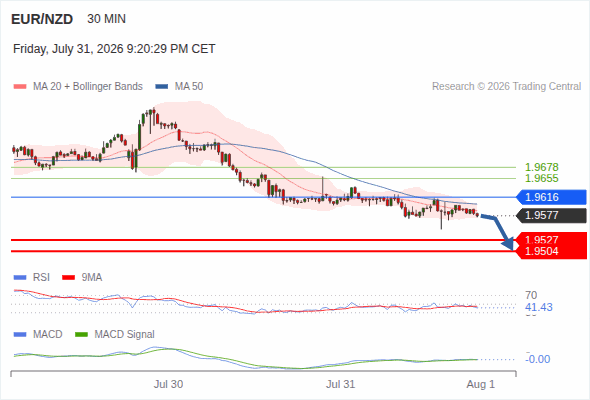Click the green 1.9678 resistance label
Viewport: 590px width, 400px height.
point(541,167)
